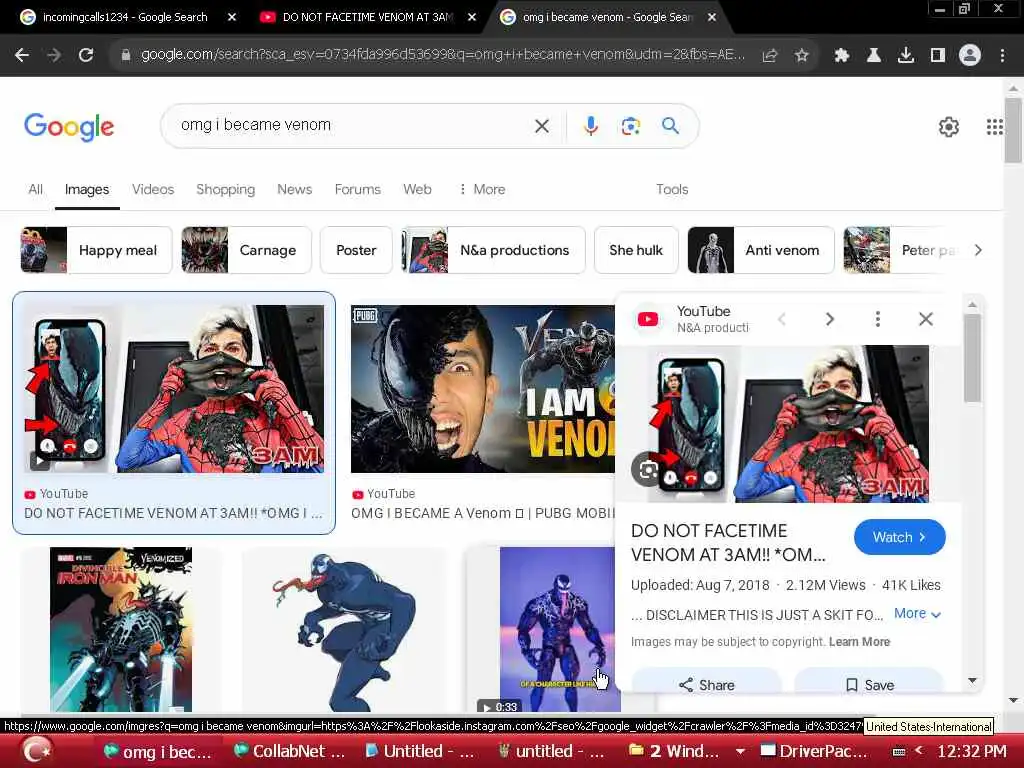Open the three-dot options in the preview panel
1024x768 pixels.
click(x=878, y=319)
